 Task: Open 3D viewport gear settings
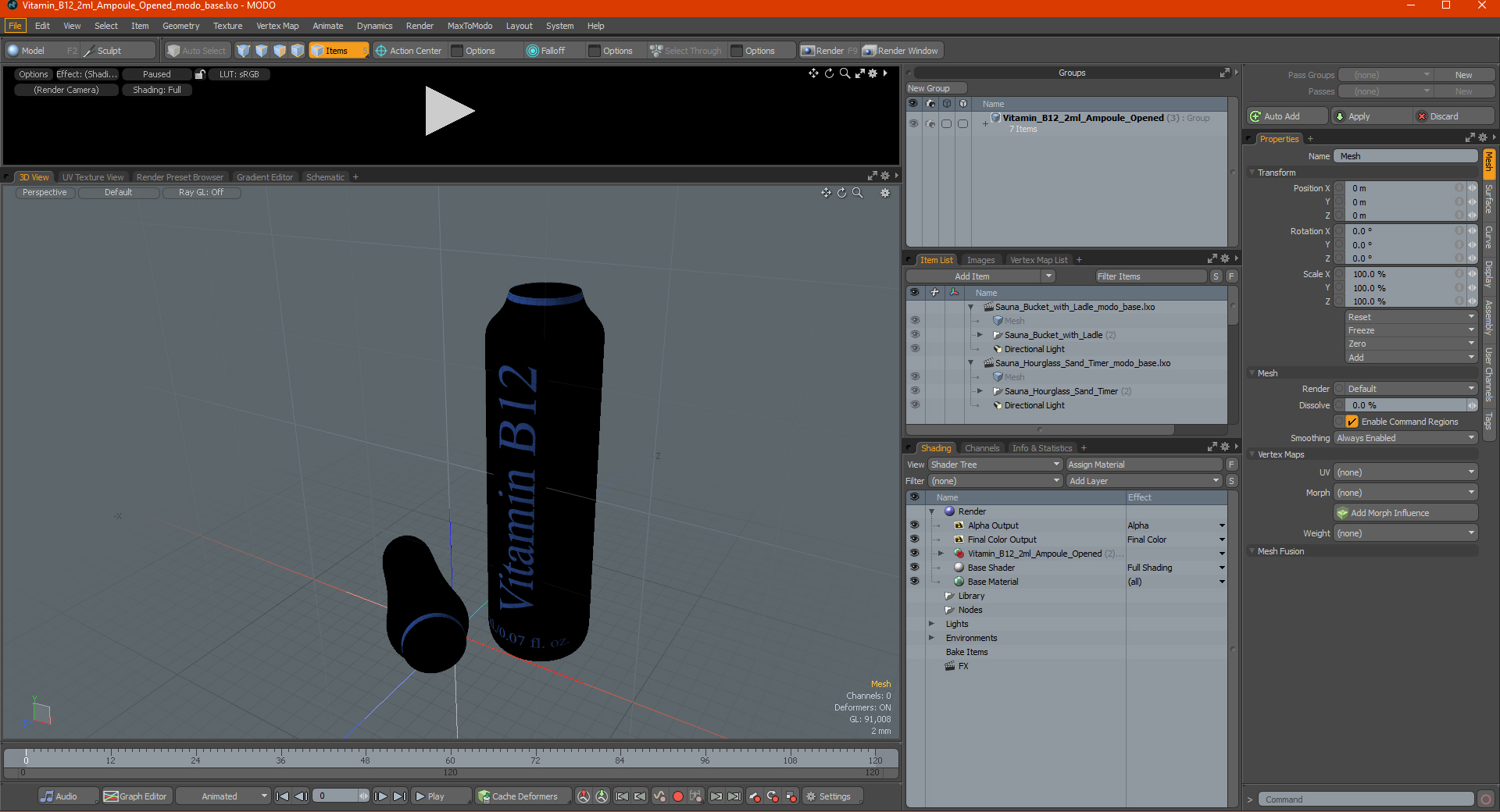(x=885, y=193)
